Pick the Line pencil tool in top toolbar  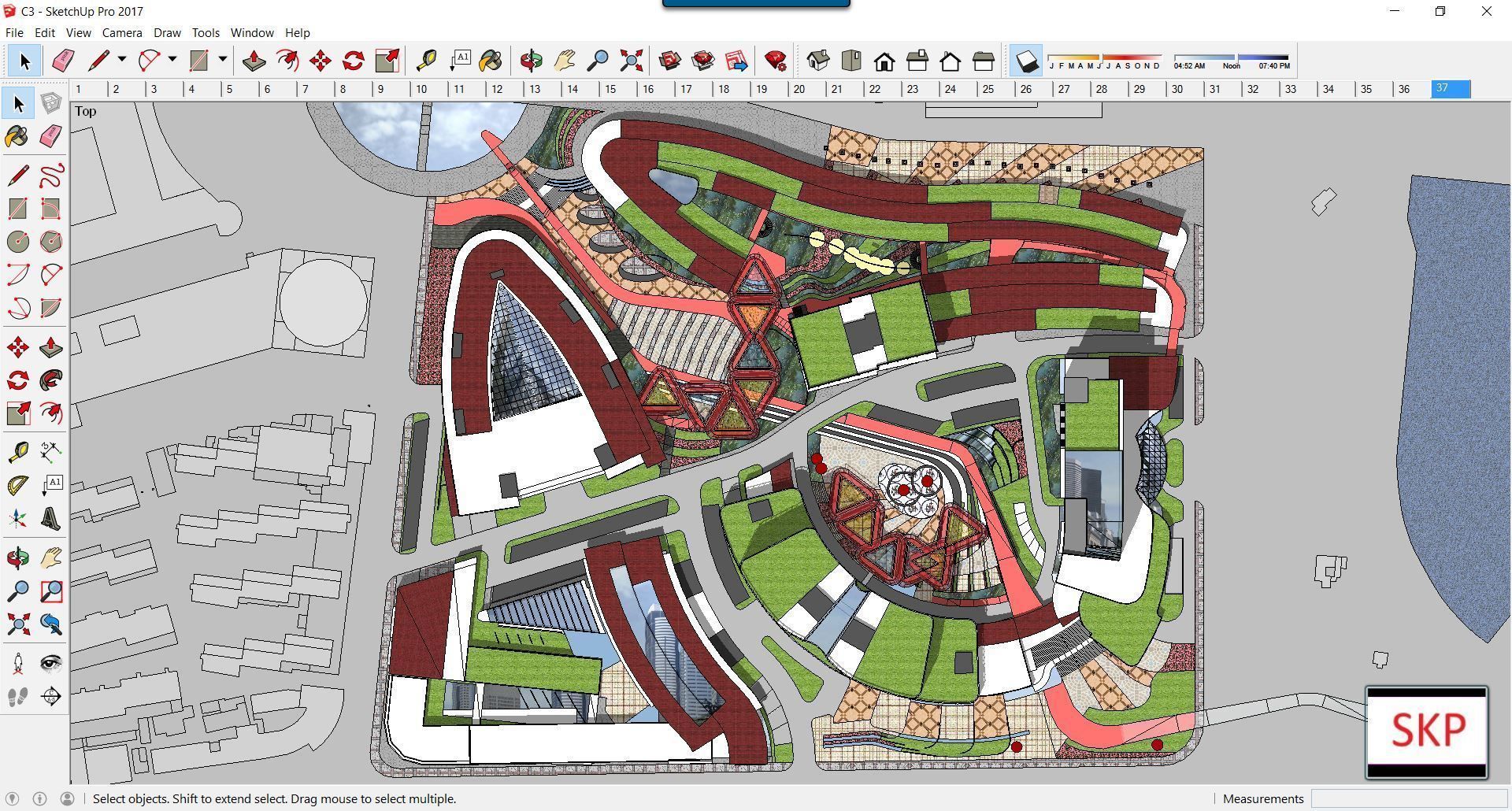click(98, 61)
